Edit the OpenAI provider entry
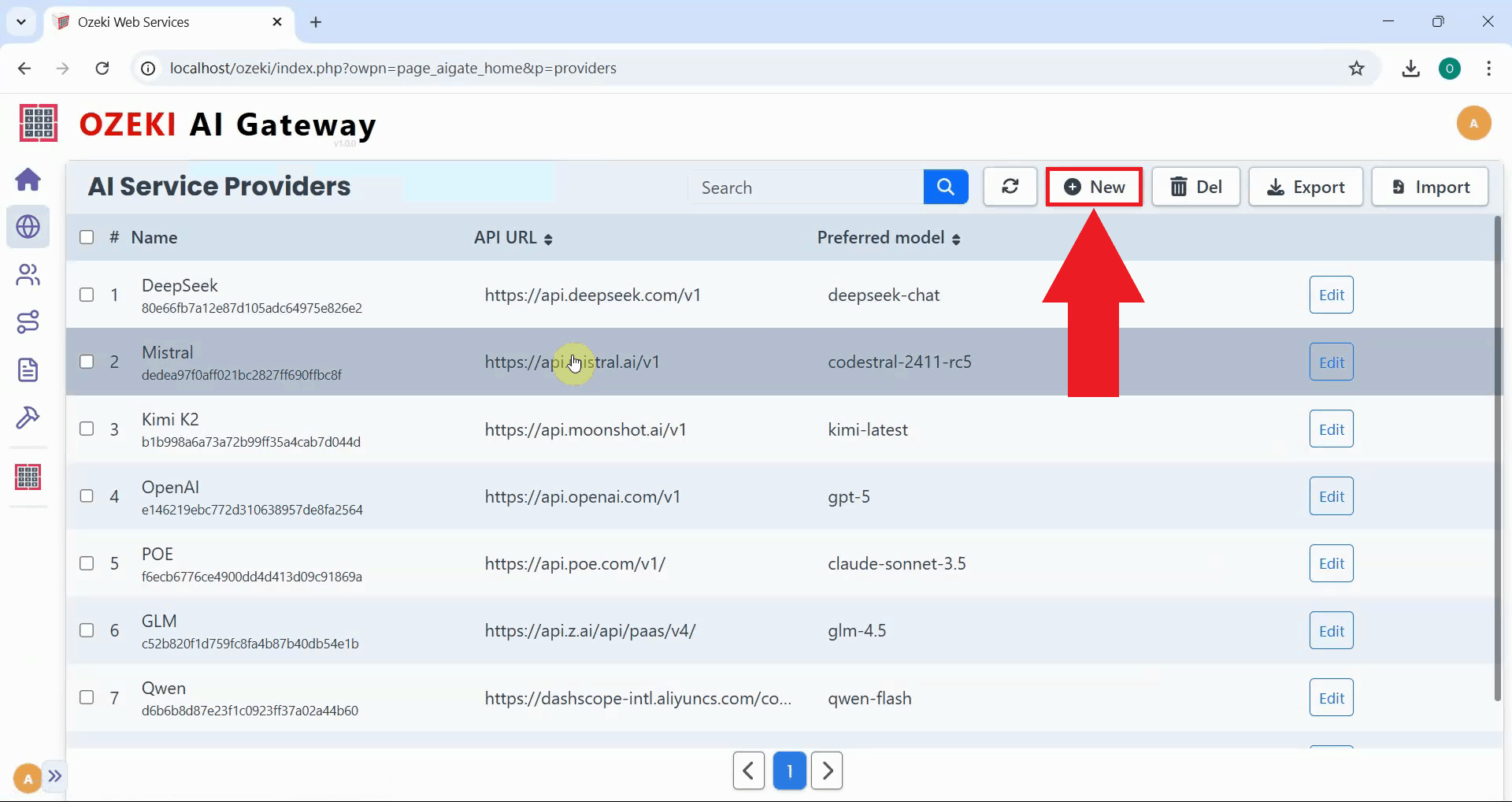Screen dimensions: 1512x802 click(x=1331, y=496)
